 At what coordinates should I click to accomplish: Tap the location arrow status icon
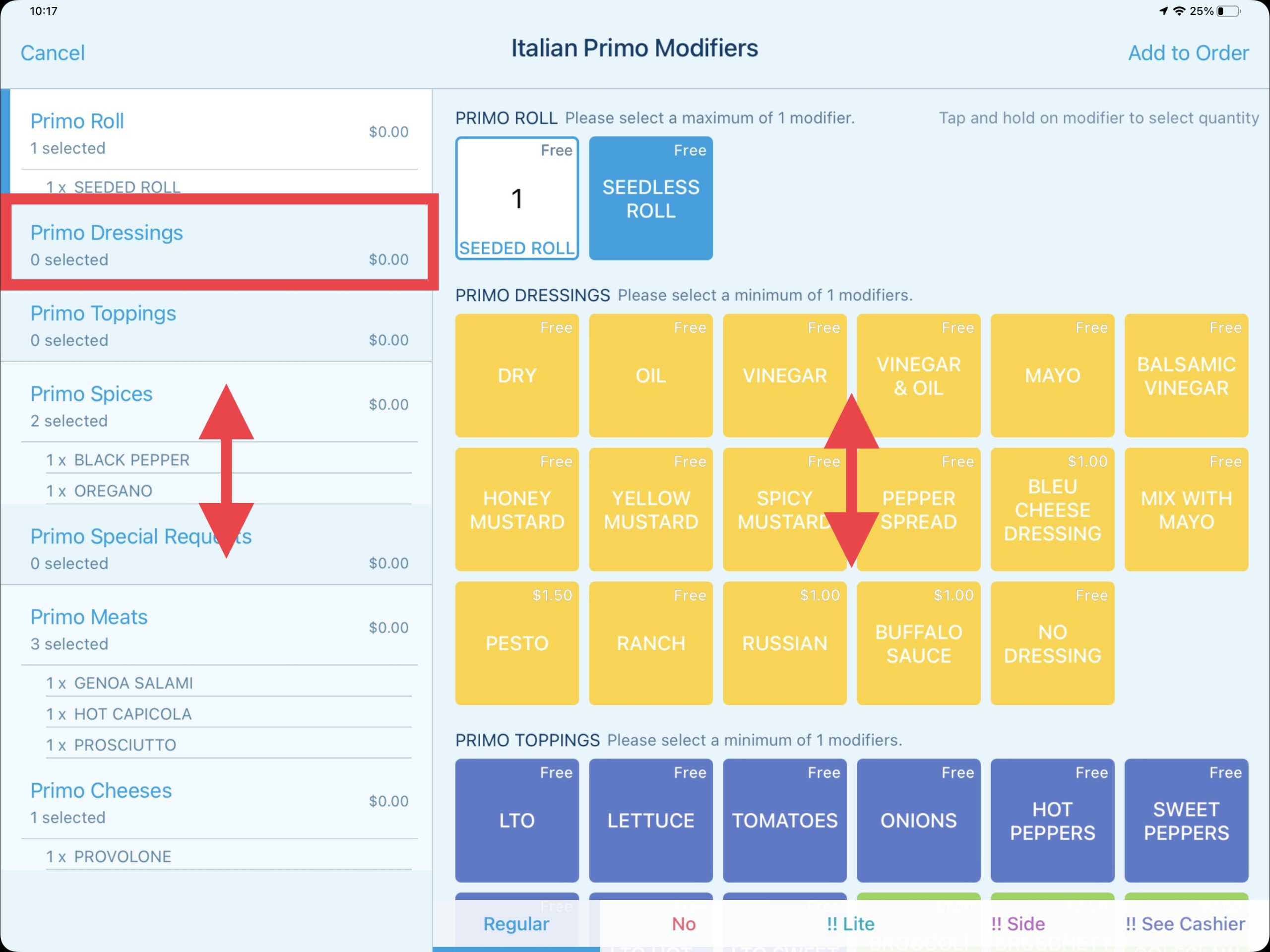(x=1163, y=11)
